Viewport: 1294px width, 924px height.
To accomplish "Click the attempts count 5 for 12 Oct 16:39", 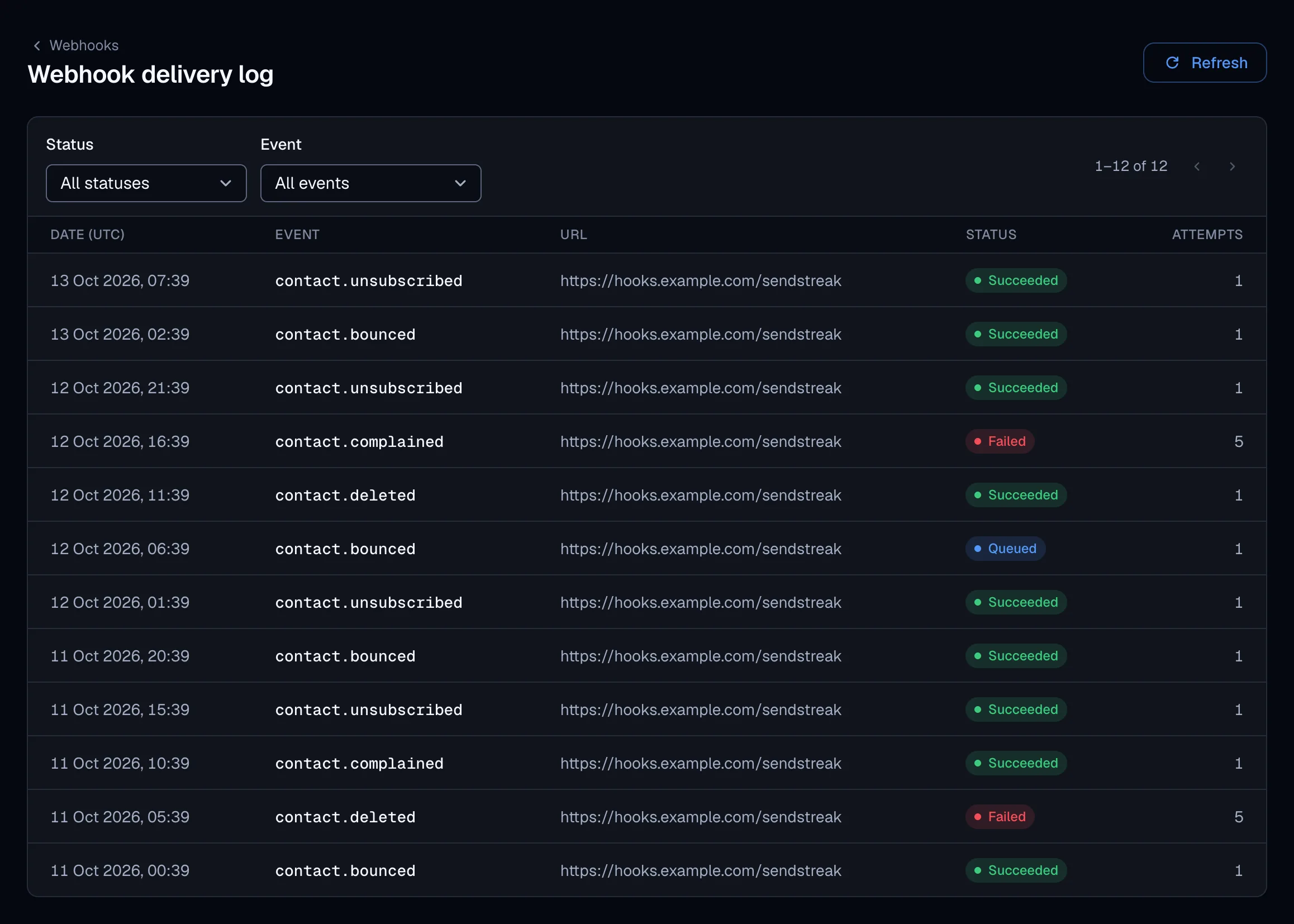I will [1238, 441].
